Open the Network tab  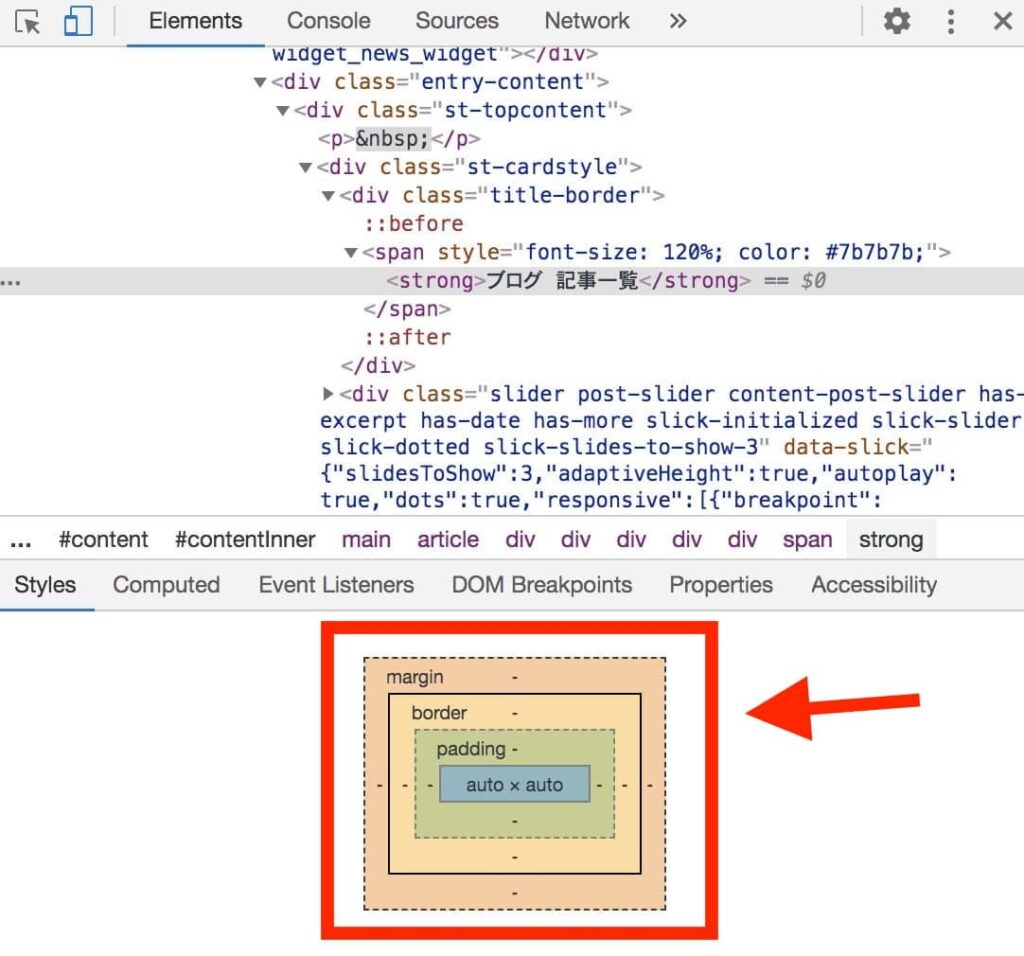tap(587, 21)
